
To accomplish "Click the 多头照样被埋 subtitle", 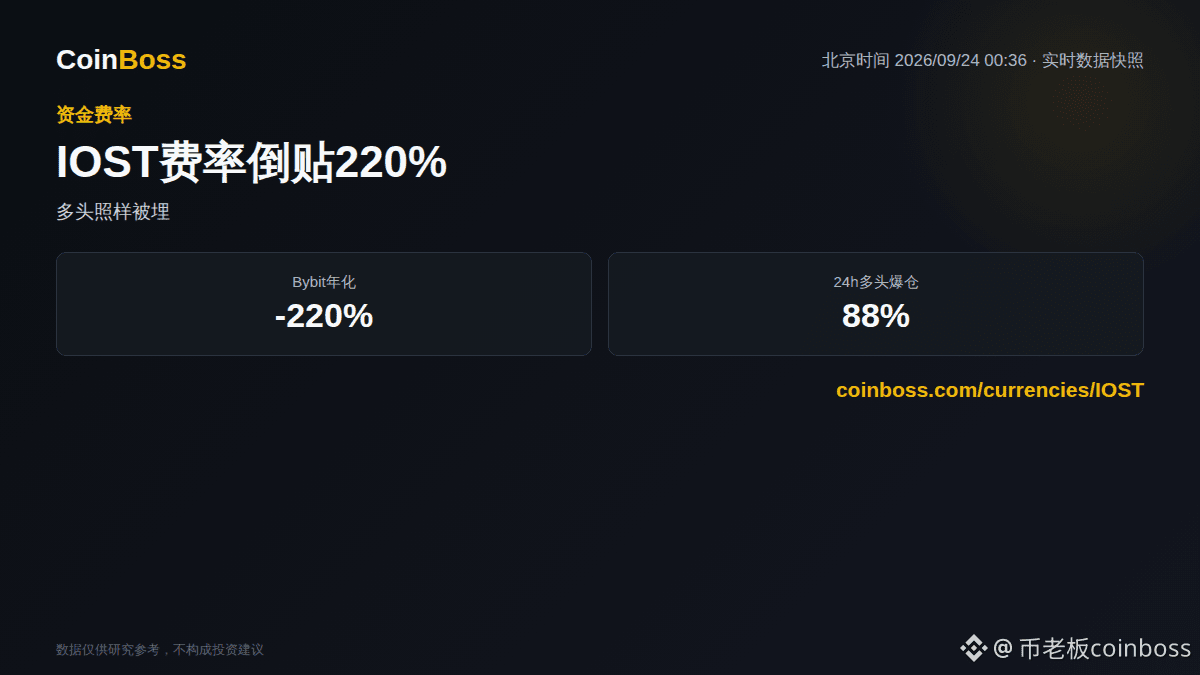I will [x=113, y=212].
